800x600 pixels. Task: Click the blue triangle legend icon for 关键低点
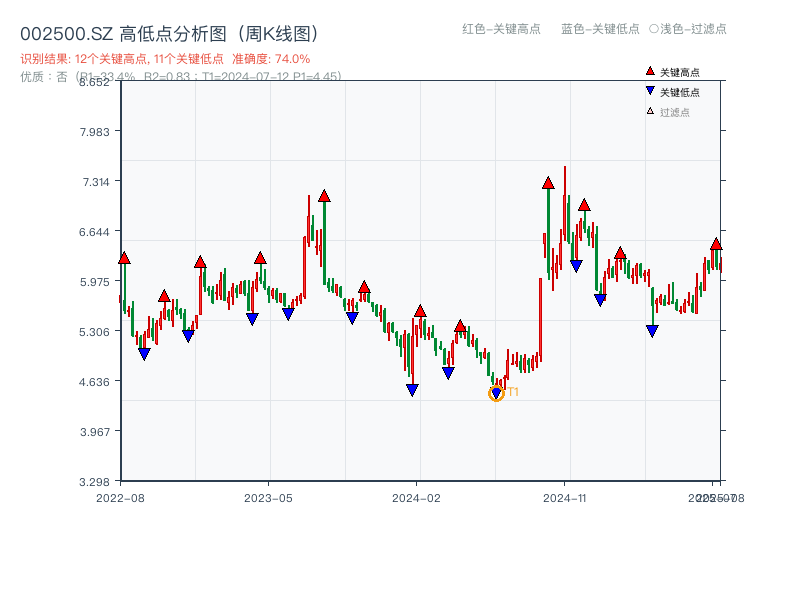[x=650, y=92]
